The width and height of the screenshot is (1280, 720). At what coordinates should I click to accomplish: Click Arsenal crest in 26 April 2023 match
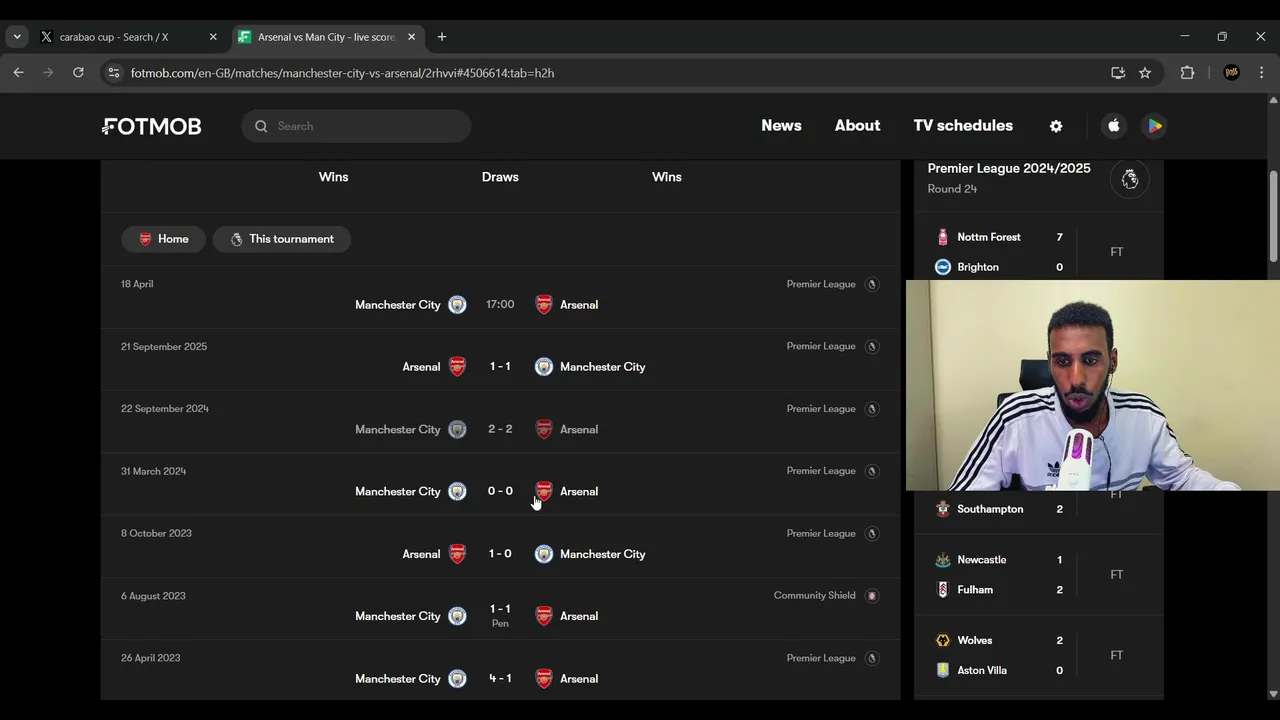544,678
